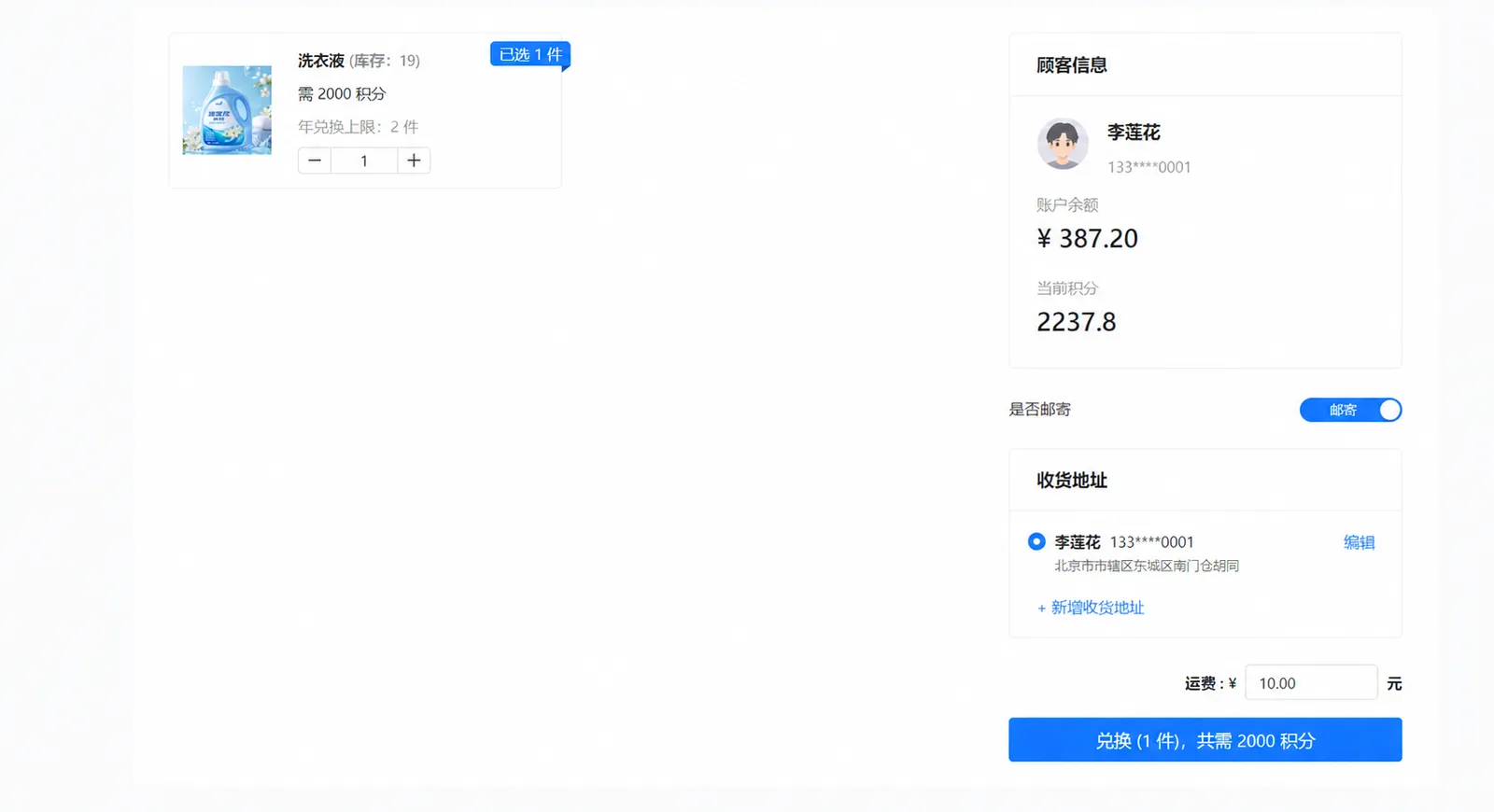The image size is (1494, 812).
Task: Click 编辑 to edit shipping address
Action: (x=1359, y=542)
